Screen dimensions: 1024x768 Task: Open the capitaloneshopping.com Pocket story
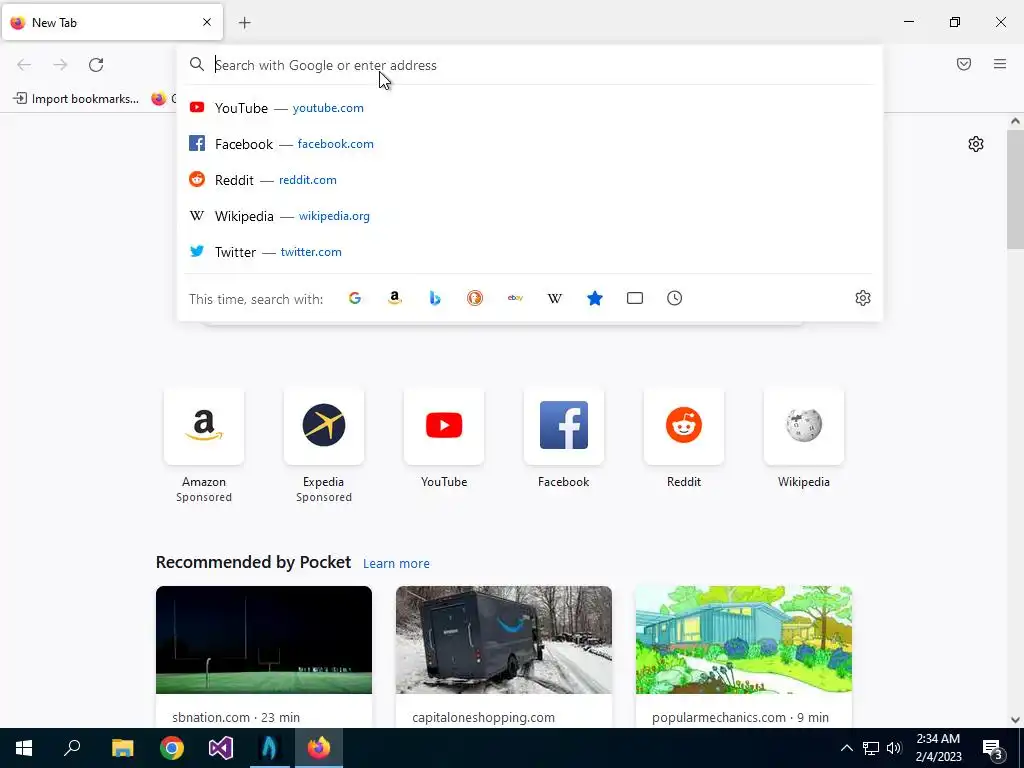pyautogui.click(x=504, y=656)
